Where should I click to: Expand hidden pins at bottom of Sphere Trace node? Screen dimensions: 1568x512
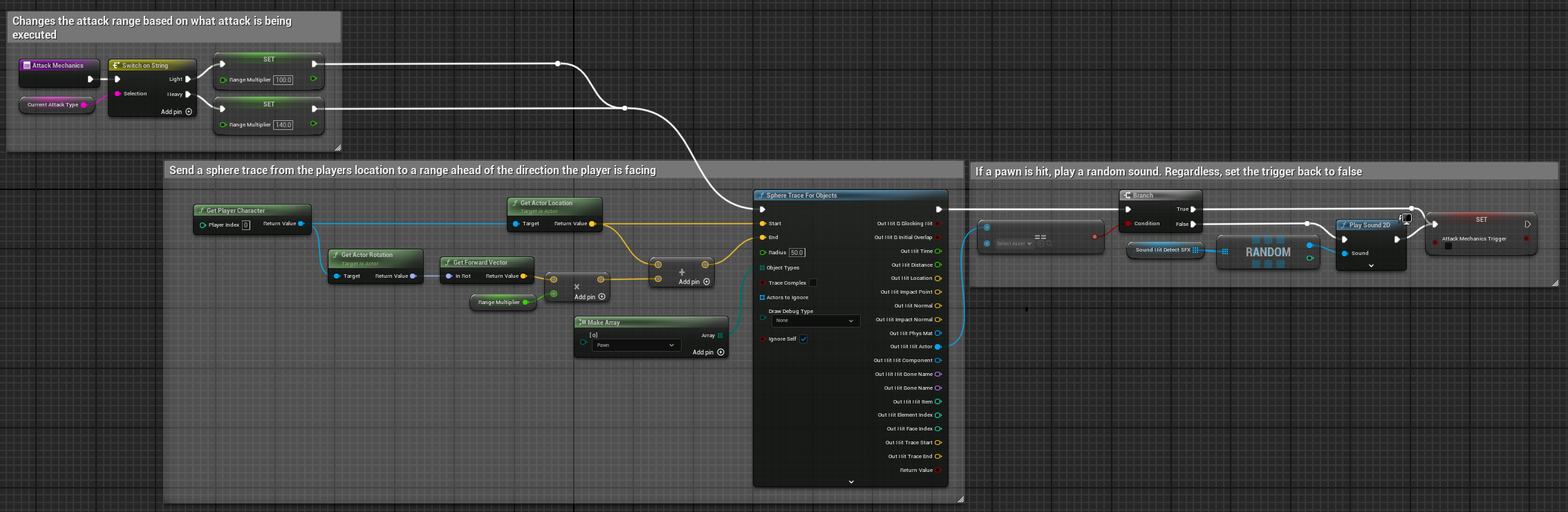851,482
